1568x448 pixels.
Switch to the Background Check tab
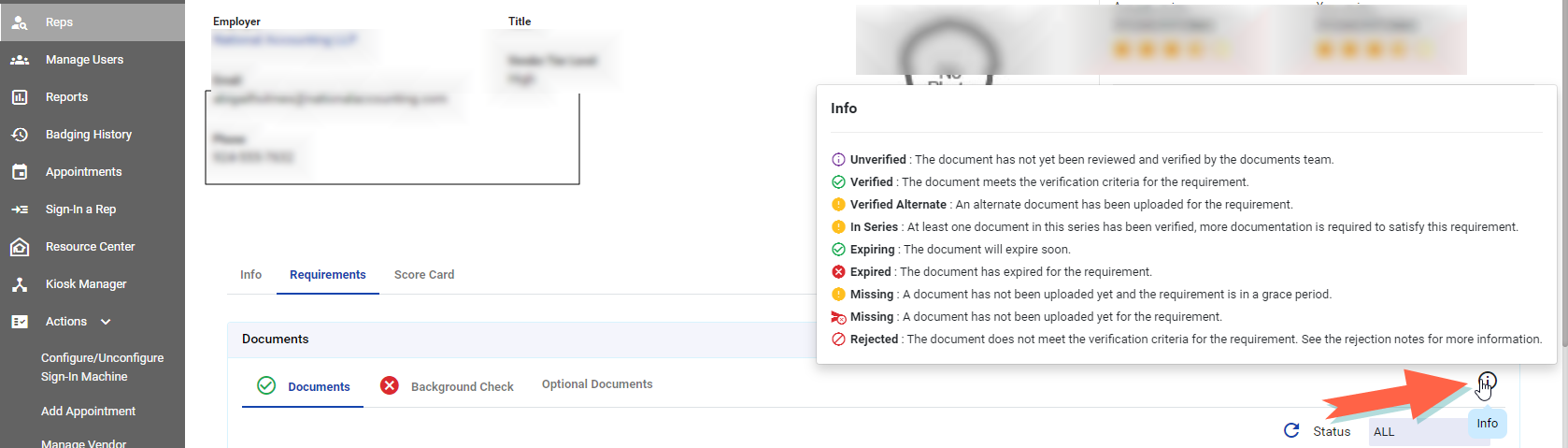click(x=462, y=386)
